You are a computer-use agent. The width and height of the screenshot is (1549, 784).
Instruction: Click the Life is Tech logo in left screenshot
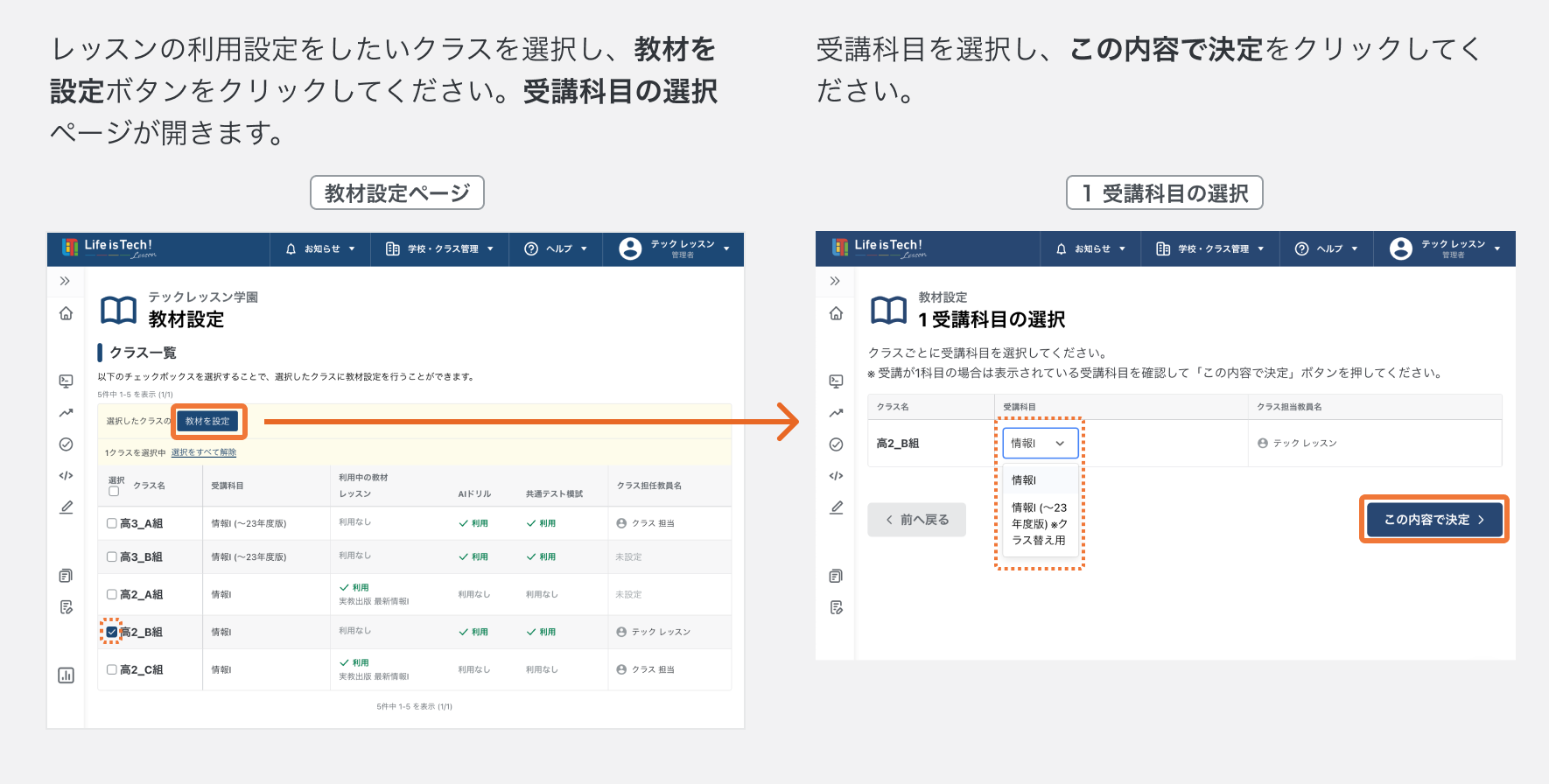click(109, 248)
